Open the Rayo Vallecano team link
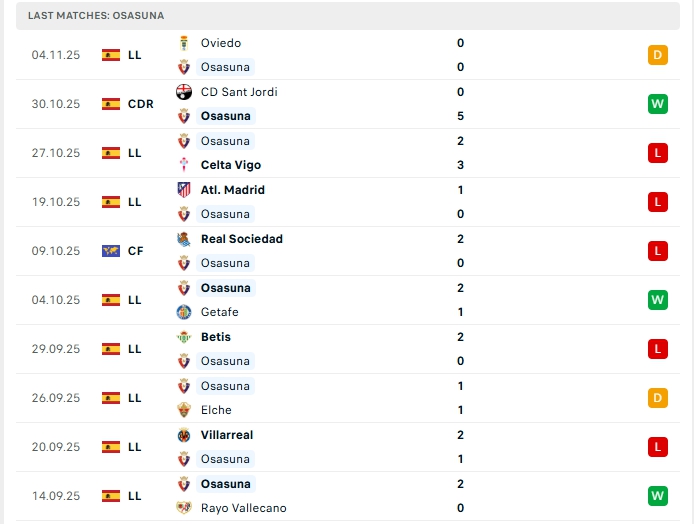This screenshot has width=694, height=524. pos(243,508)
